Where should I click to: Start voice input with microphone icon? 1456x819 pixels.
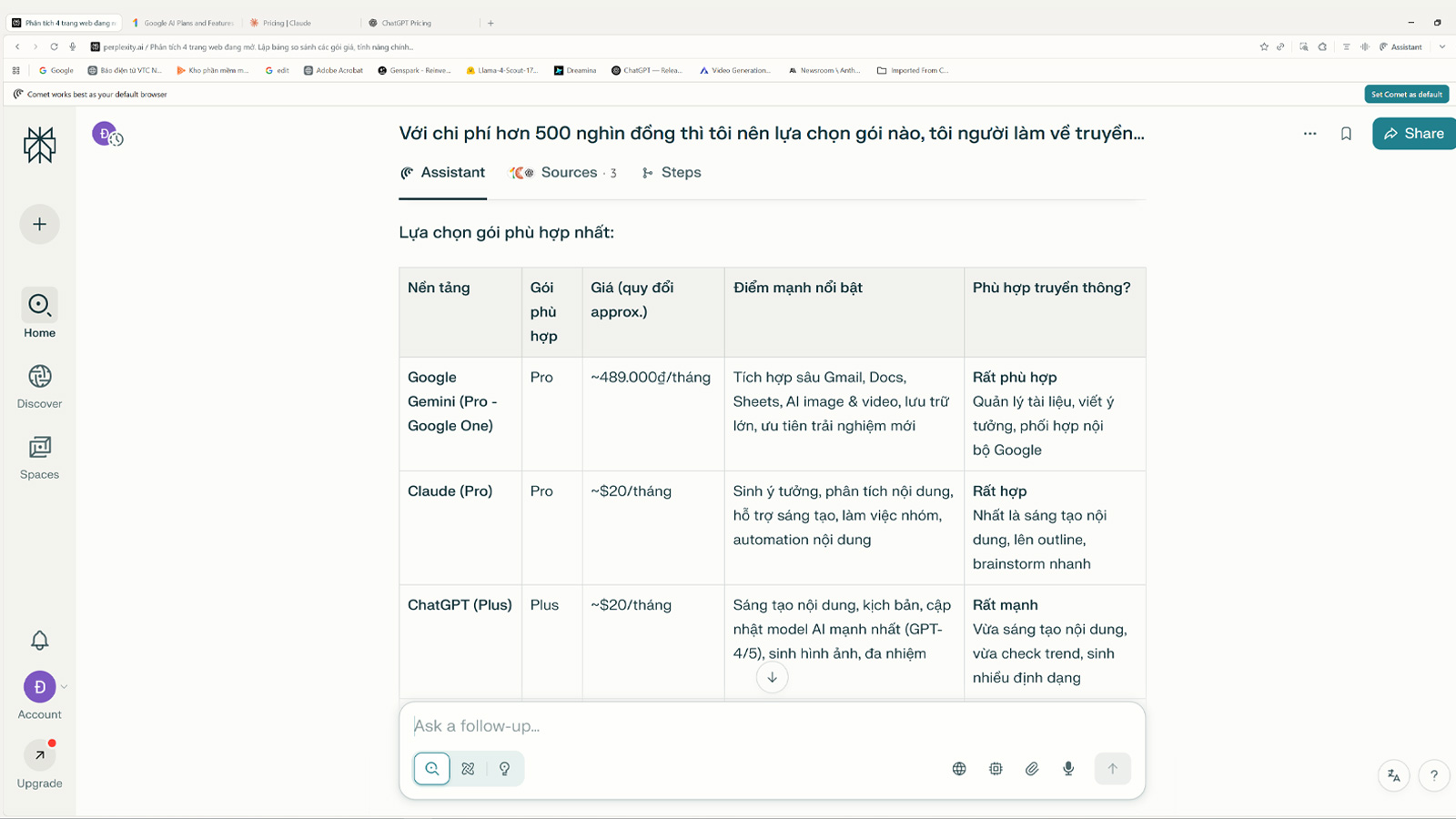[x=1068, y=769]
